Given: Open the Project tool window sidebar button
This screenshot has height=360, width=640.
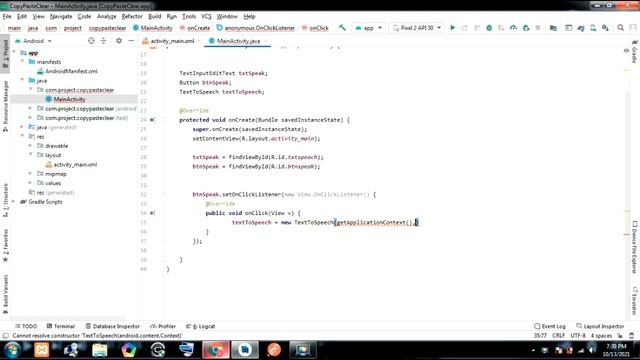Looking at the screenshot, I should (5, 53).
